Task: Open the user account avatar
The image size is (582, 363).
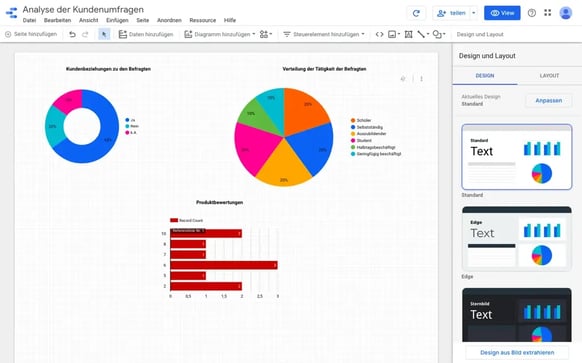Action: (565, 13)
